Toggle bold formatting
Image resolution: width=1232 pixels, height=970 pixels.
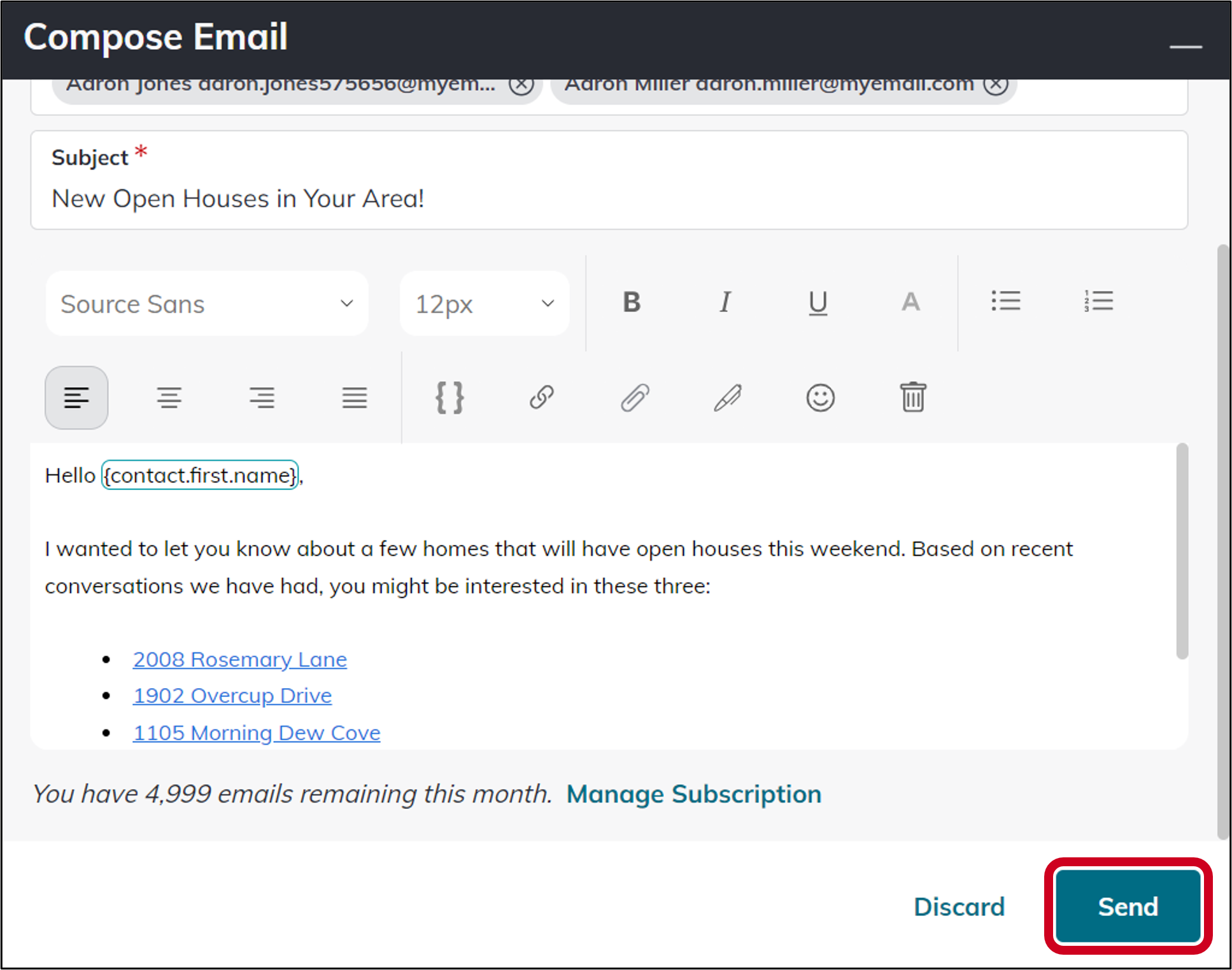[632, 302]
